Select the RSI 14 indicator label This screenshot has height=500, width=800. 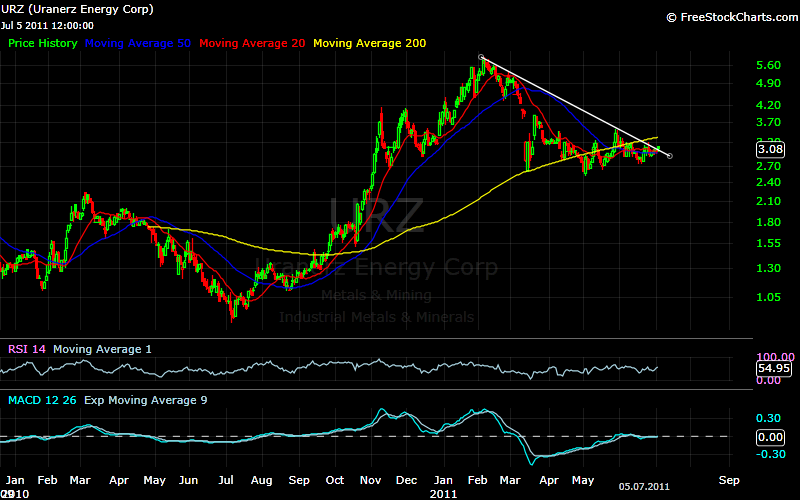click(x=25, y=349)
